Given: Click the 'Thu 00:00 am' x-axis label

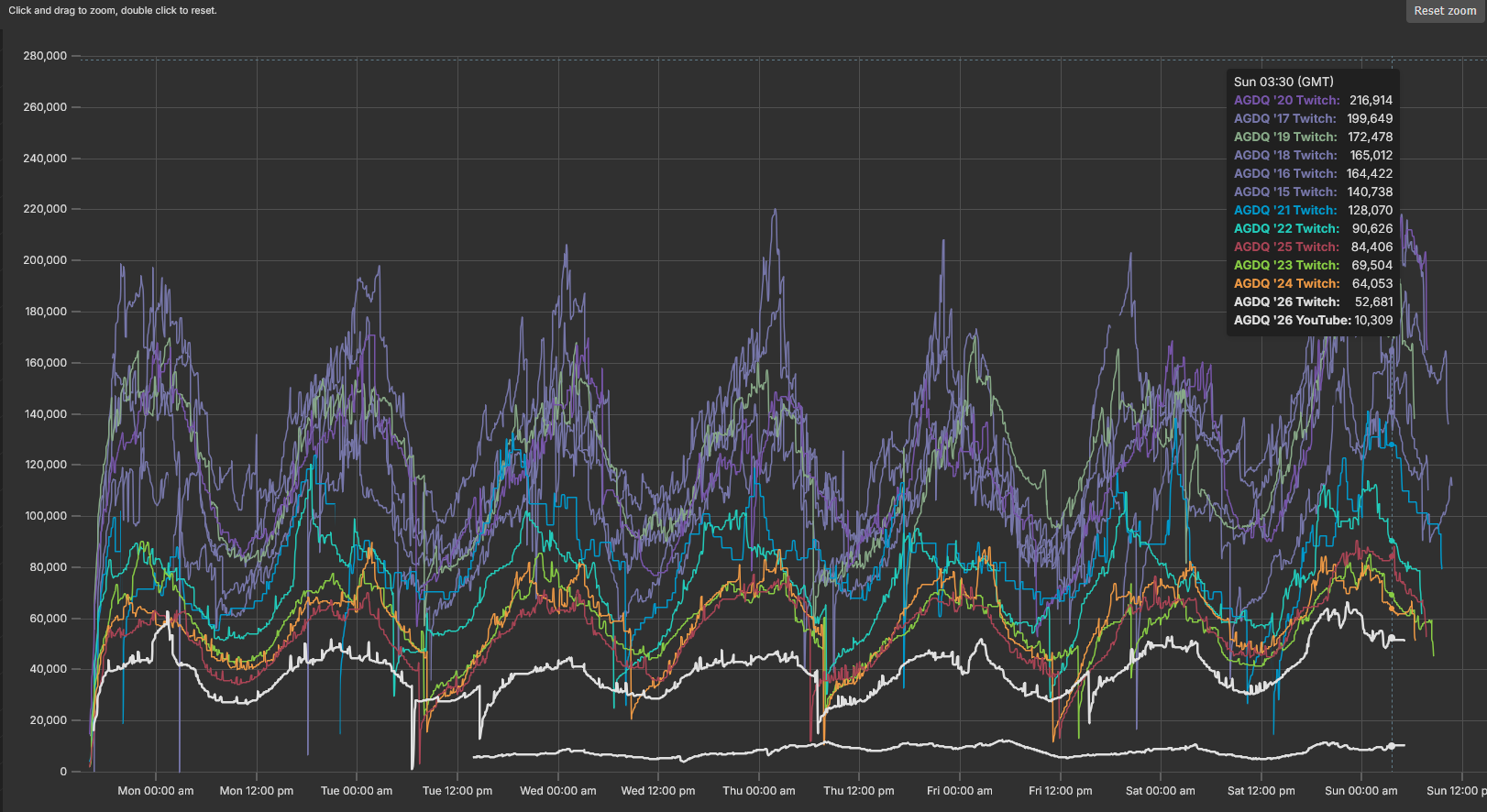Looking at the screenshot, I should click(759, 791).
